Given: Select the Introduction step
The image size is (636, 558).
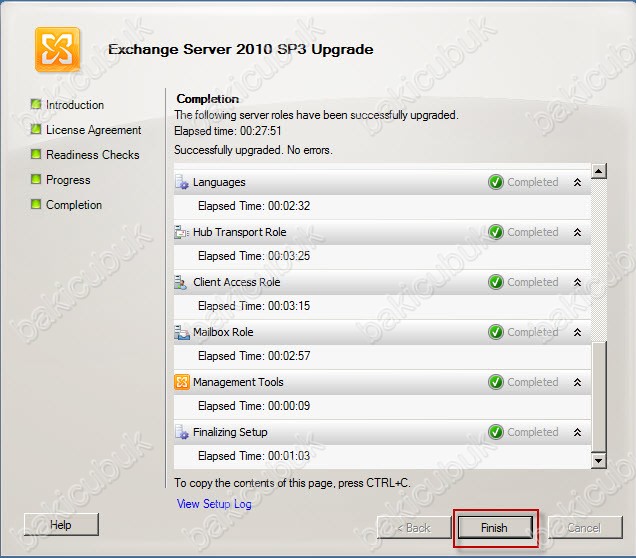Looking at the screenshot, I should tap(75, 105).
